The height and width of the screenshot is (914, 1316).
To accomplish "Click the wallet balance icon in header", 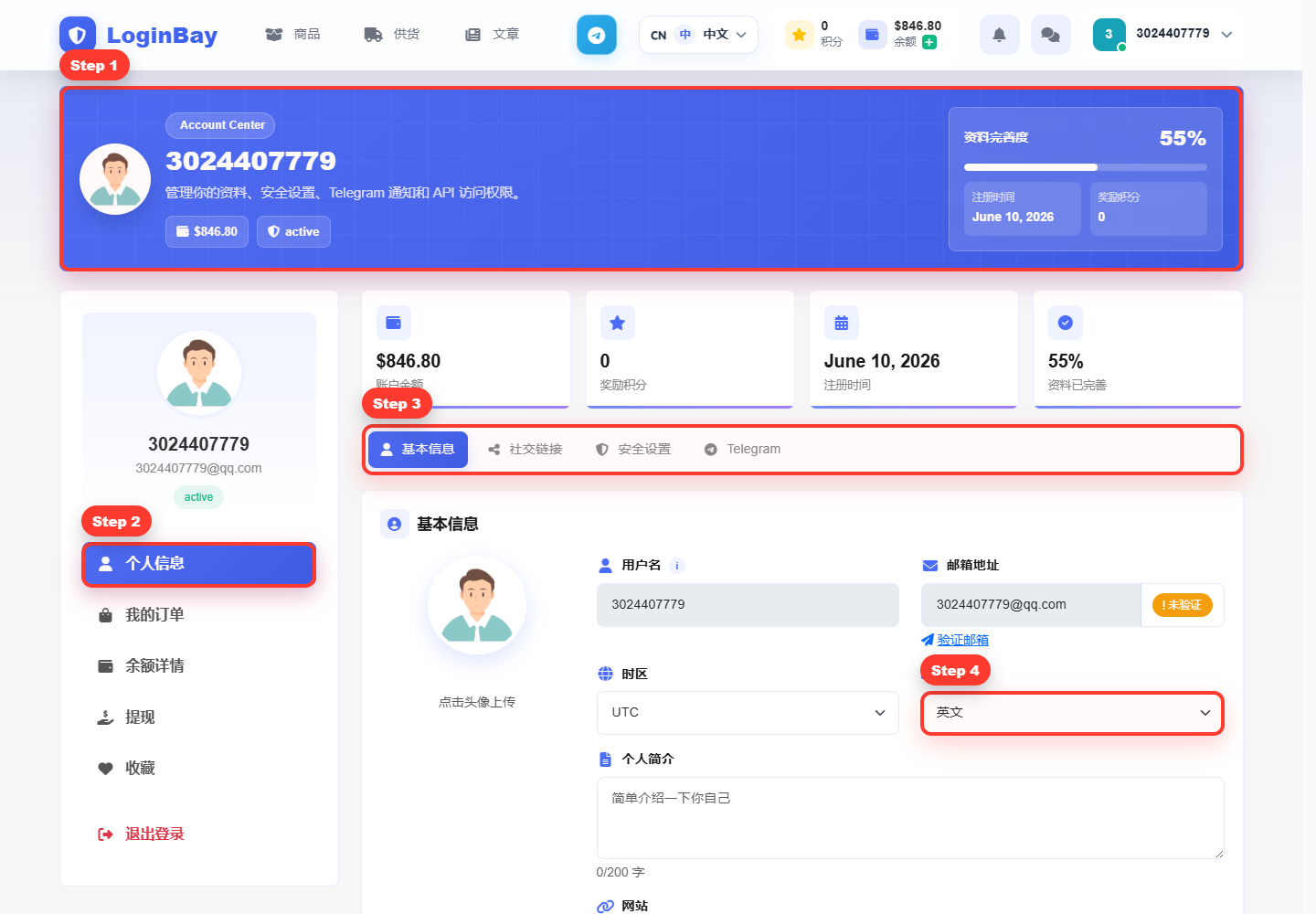I will 872,35.
